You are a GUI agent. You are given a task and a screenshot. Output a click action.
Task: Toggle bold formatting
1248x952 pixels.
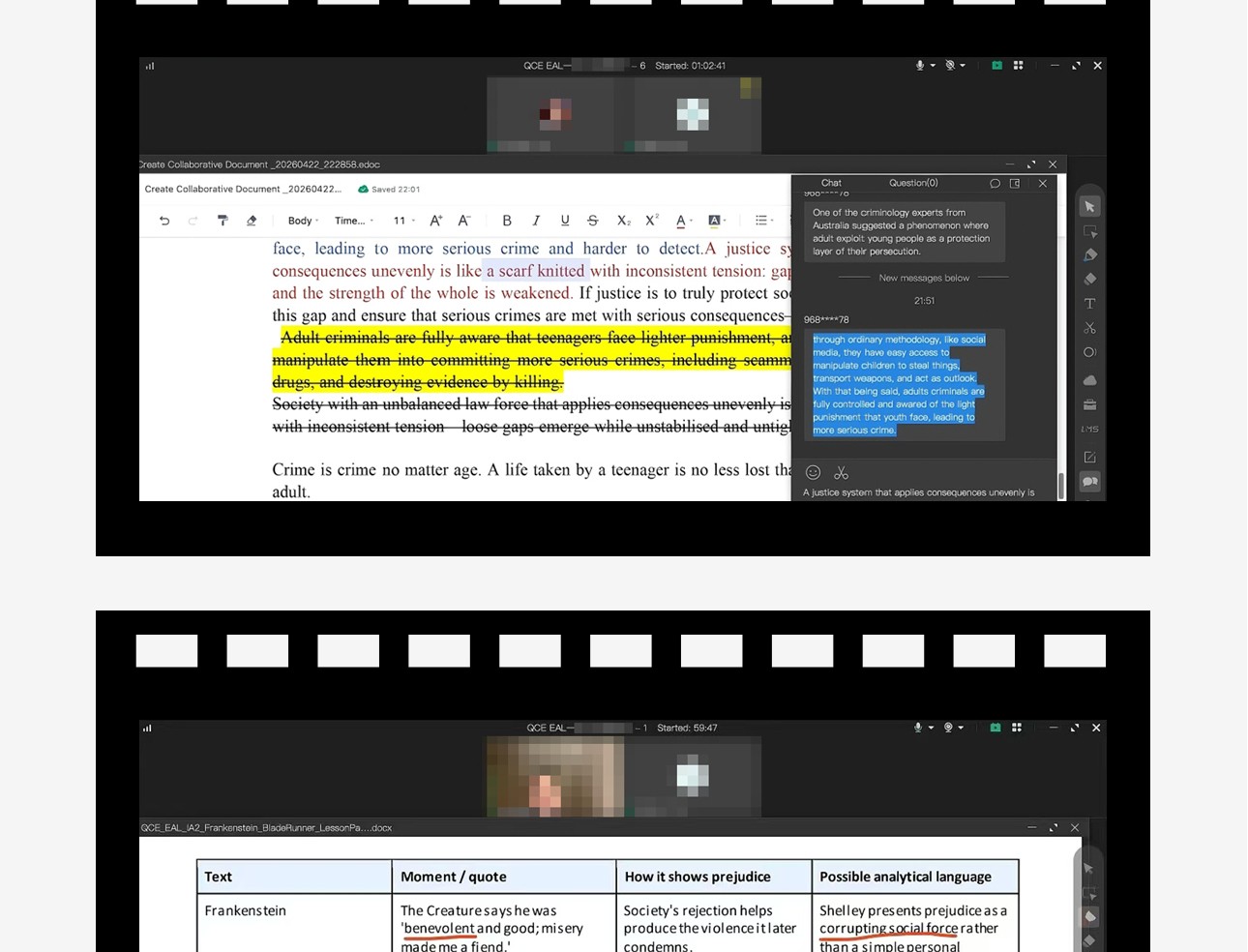(x=507, y=221)
